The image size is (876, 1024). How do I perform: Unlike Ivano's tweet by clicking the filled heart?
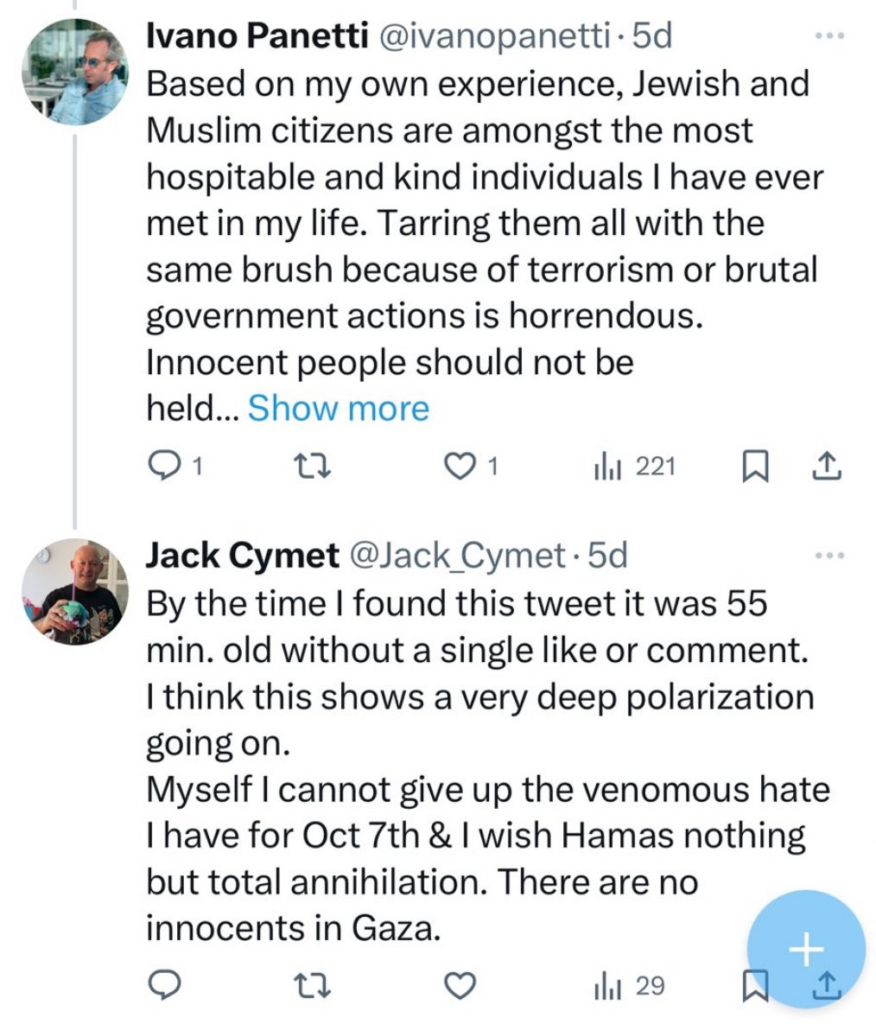[x=459, y=465]
